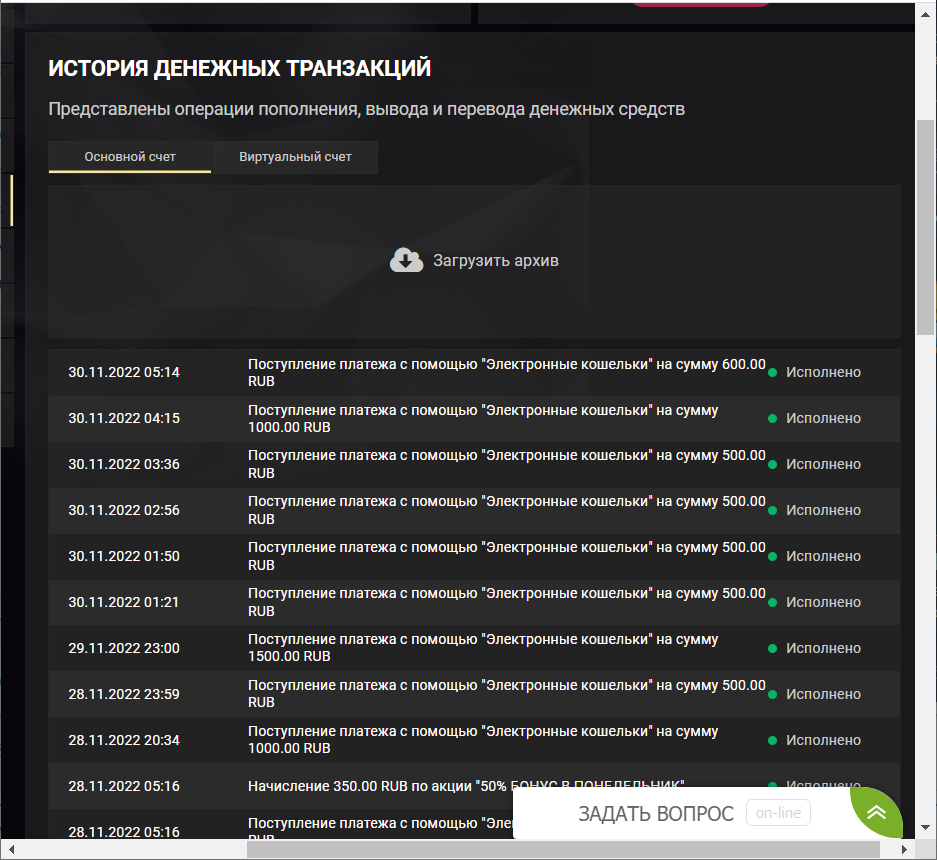
Task: Open the Виртуальный счет tab
Action: (x=295, y=157)
